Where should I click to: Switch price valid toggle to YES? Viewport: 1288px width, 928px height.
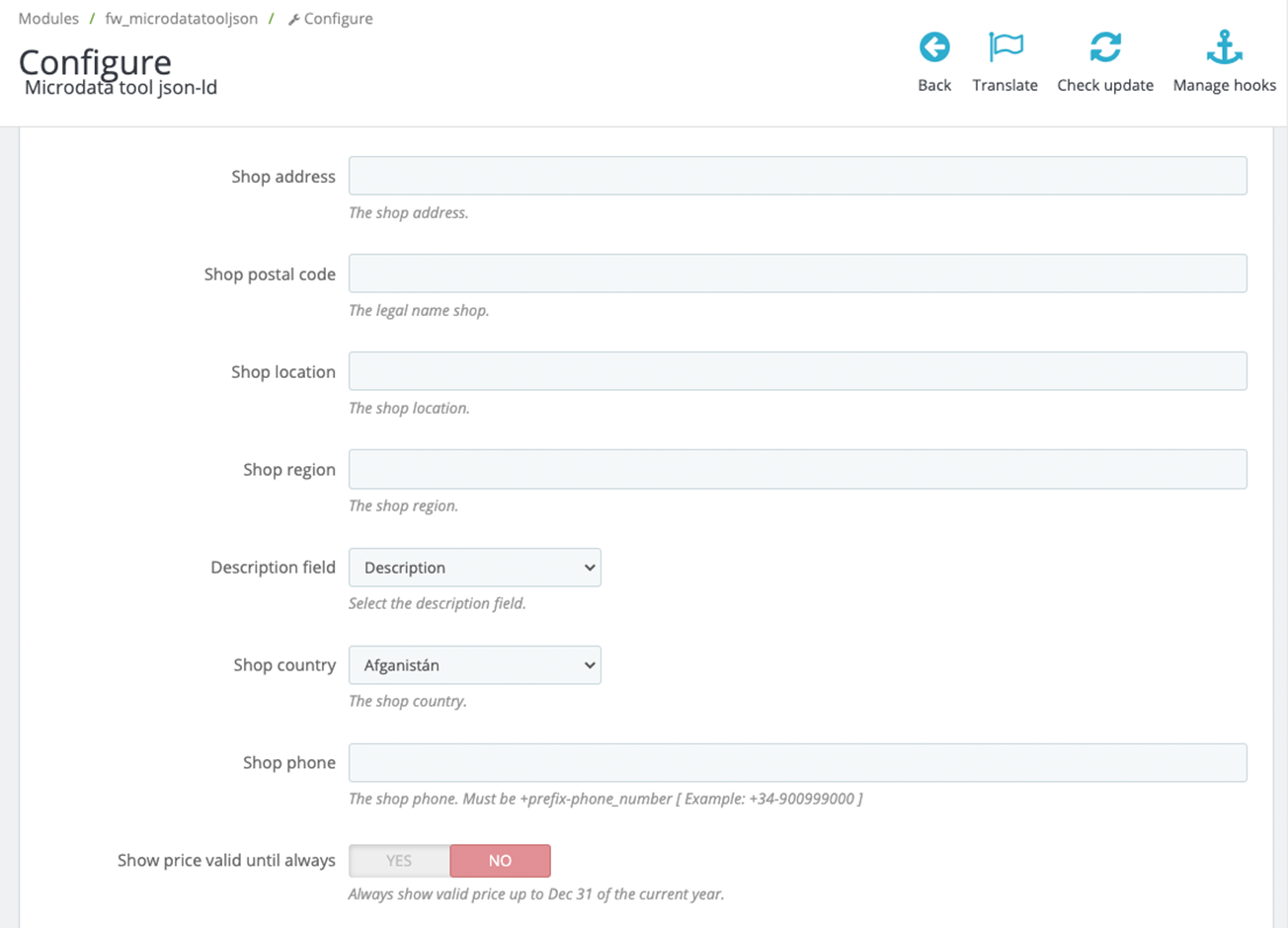coord(399,861)
